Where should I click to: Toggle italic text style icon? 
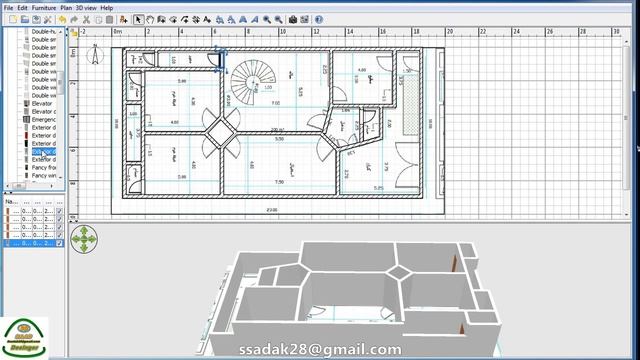tap(255, 20)
